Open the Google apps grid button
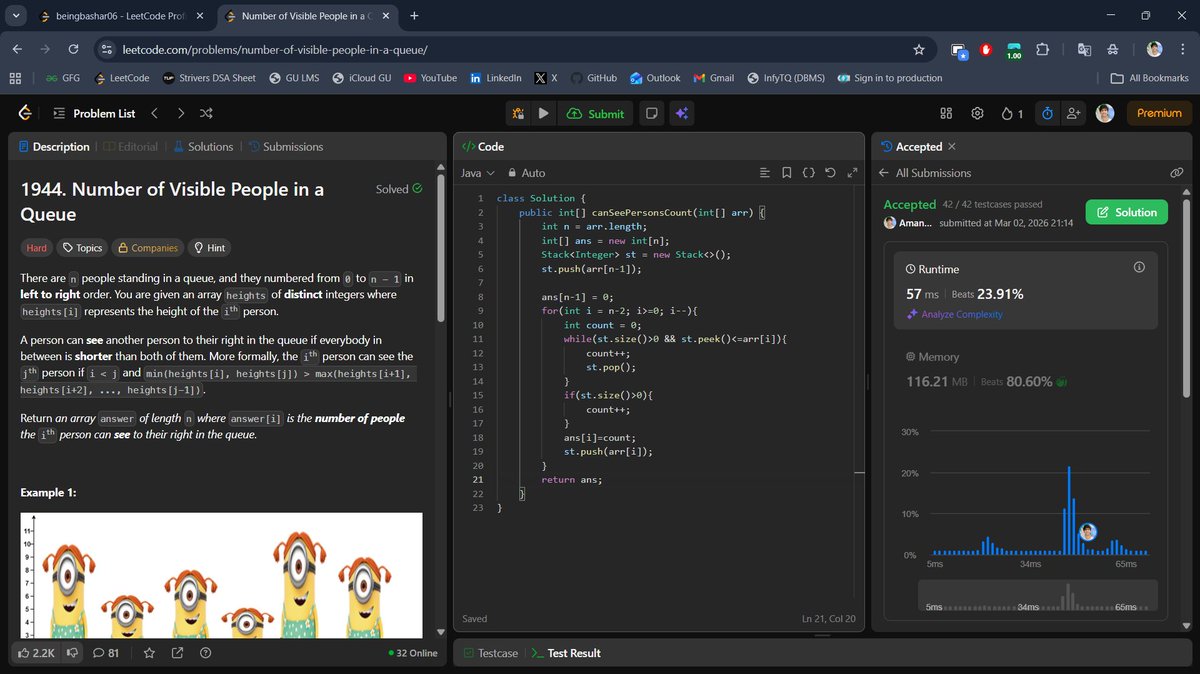 coord(15,78)
